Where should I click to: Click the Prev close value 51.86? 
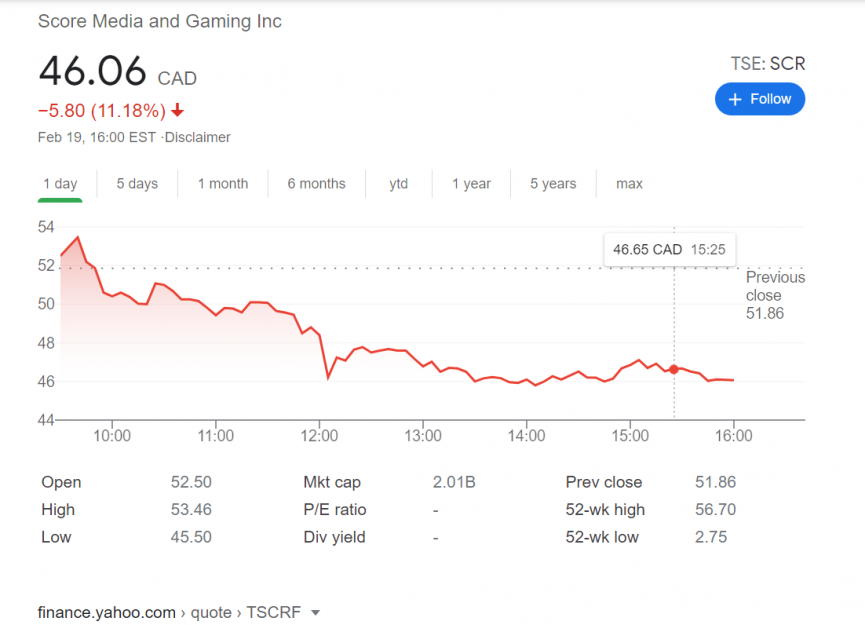pos(716,482)
